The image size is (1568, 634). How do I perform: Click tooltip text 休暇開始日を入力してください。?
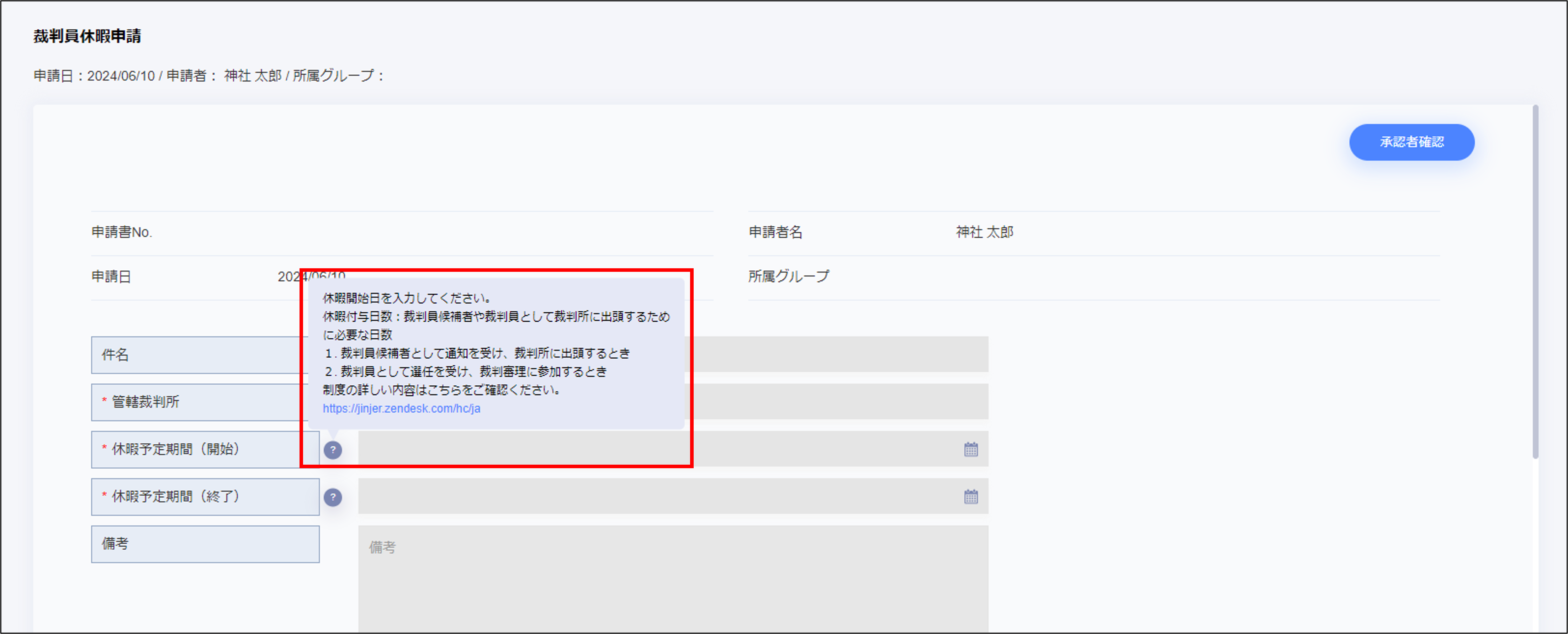(x=407, y=298)
